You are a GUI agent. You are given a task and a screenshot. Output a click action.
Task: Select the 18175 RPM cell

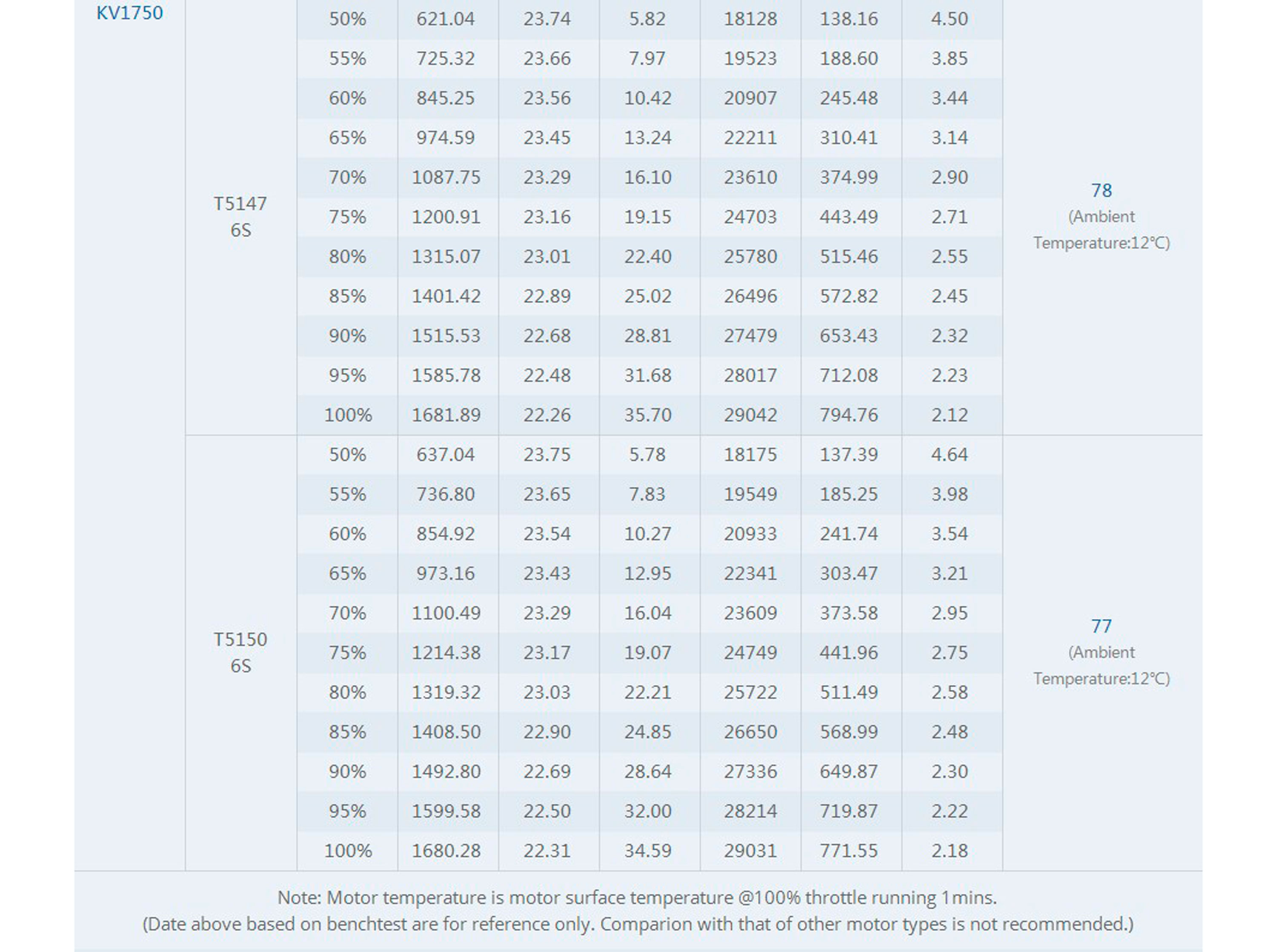750,455
